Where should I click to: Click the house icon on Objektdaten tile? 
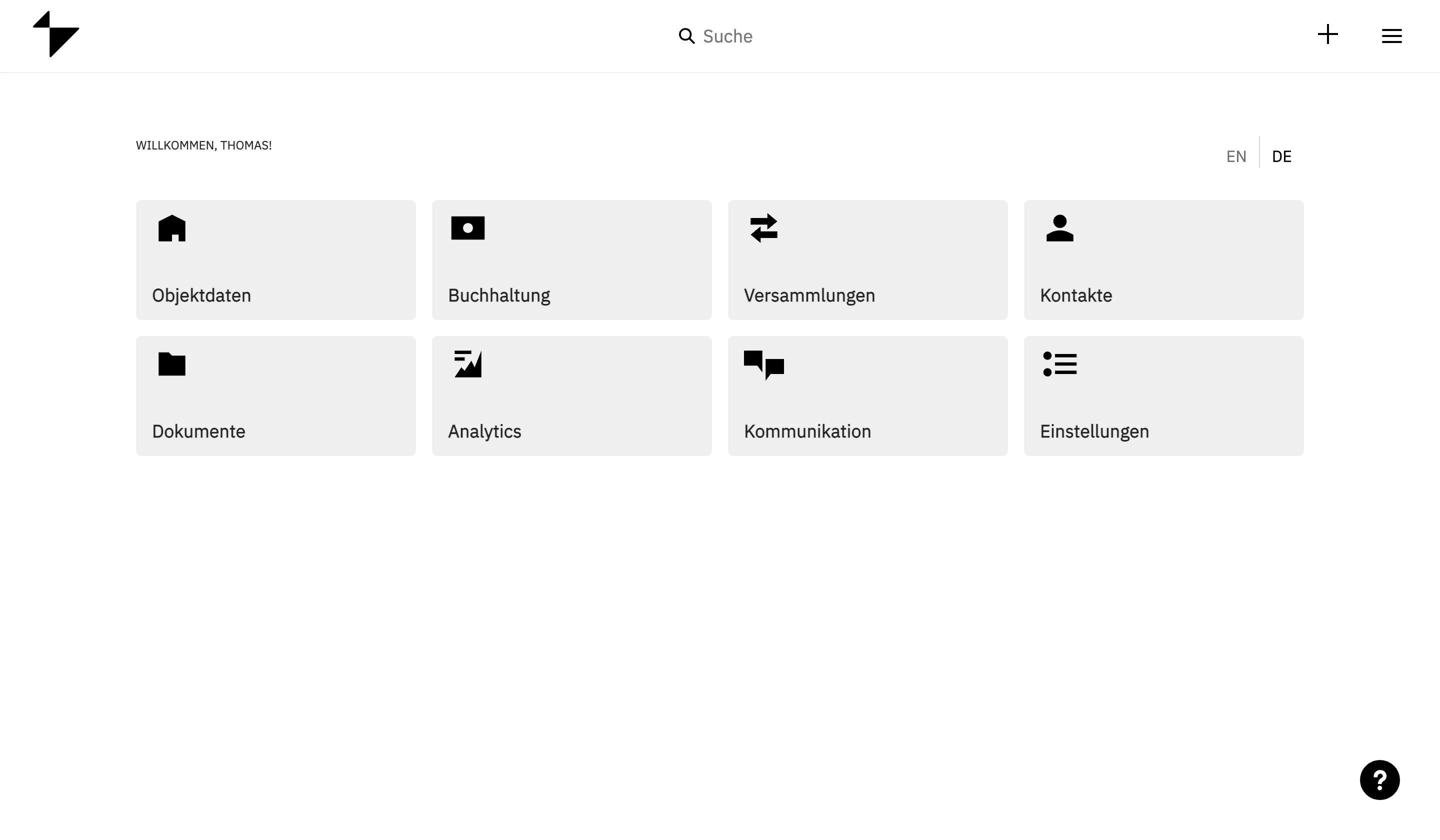tap(172, 228)
